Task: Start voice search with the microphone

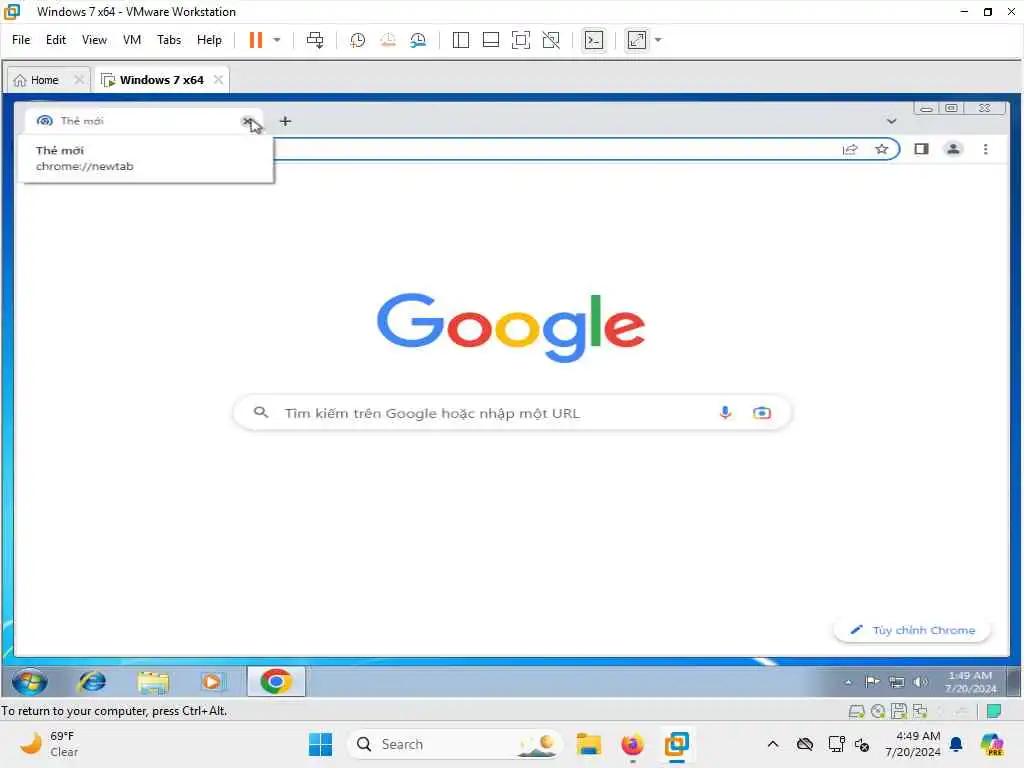Action: 725,413
